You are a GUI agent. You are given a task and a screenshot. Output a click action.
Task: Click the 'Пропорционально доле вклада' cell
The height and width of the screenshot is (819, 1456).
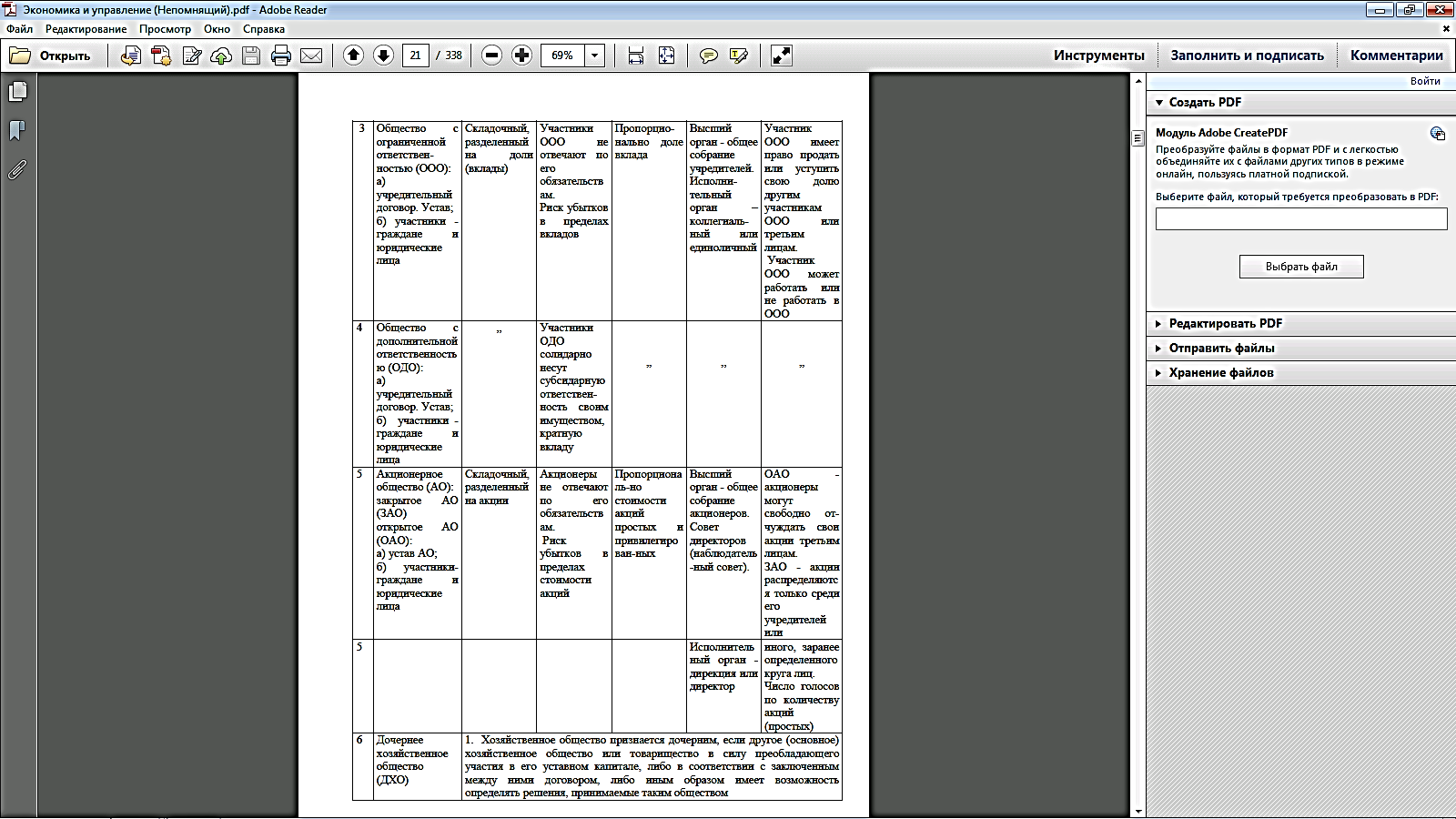tap(649, 221)
